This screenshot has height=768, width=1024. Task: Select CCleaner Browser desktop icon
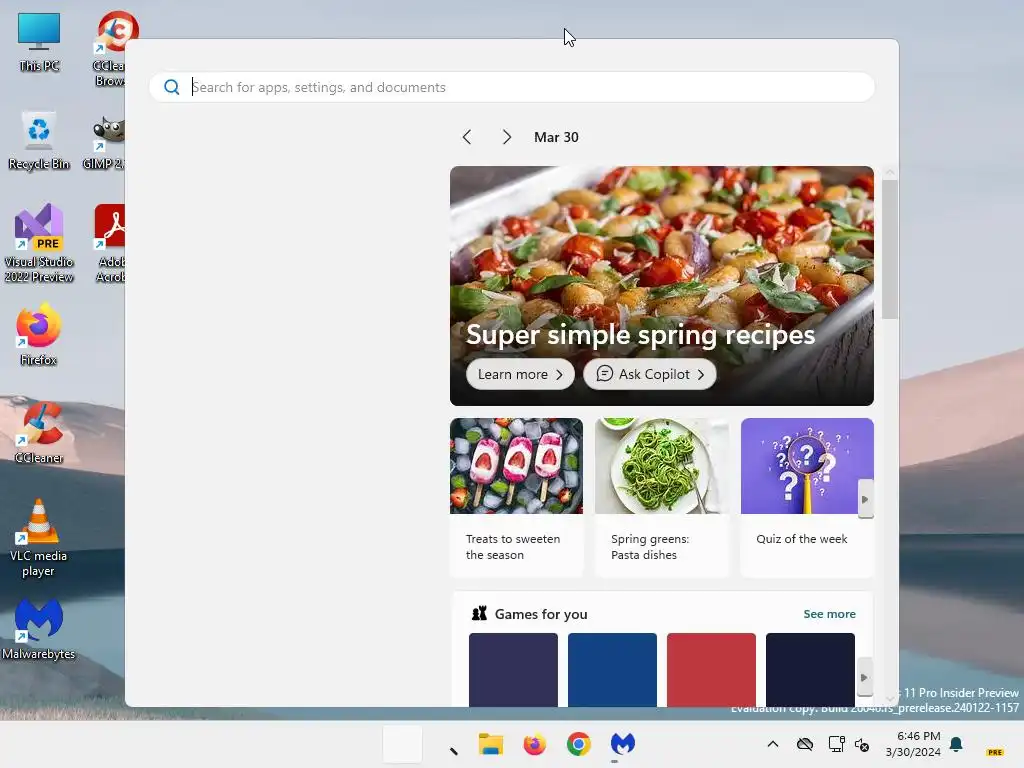tap(111, 48)
